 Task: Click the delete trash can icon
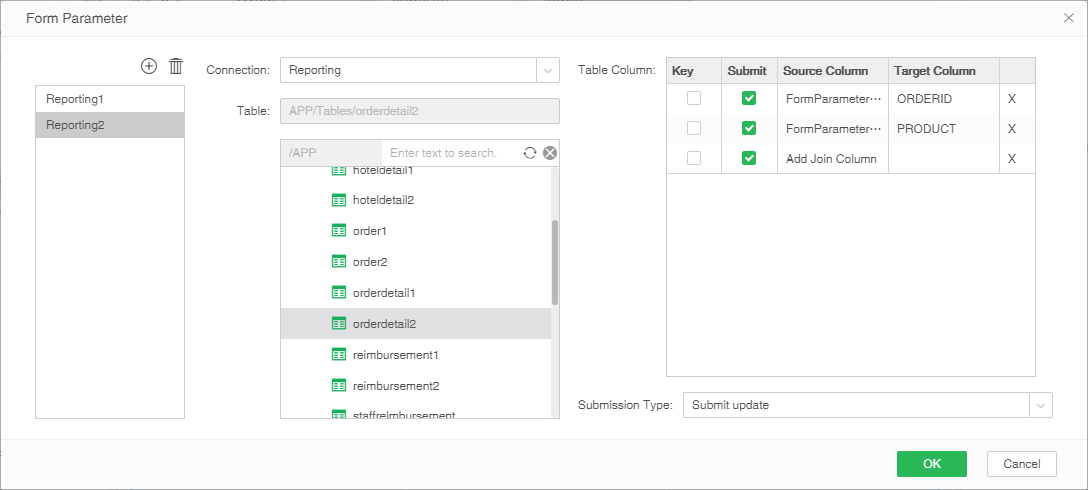point(176,66)
